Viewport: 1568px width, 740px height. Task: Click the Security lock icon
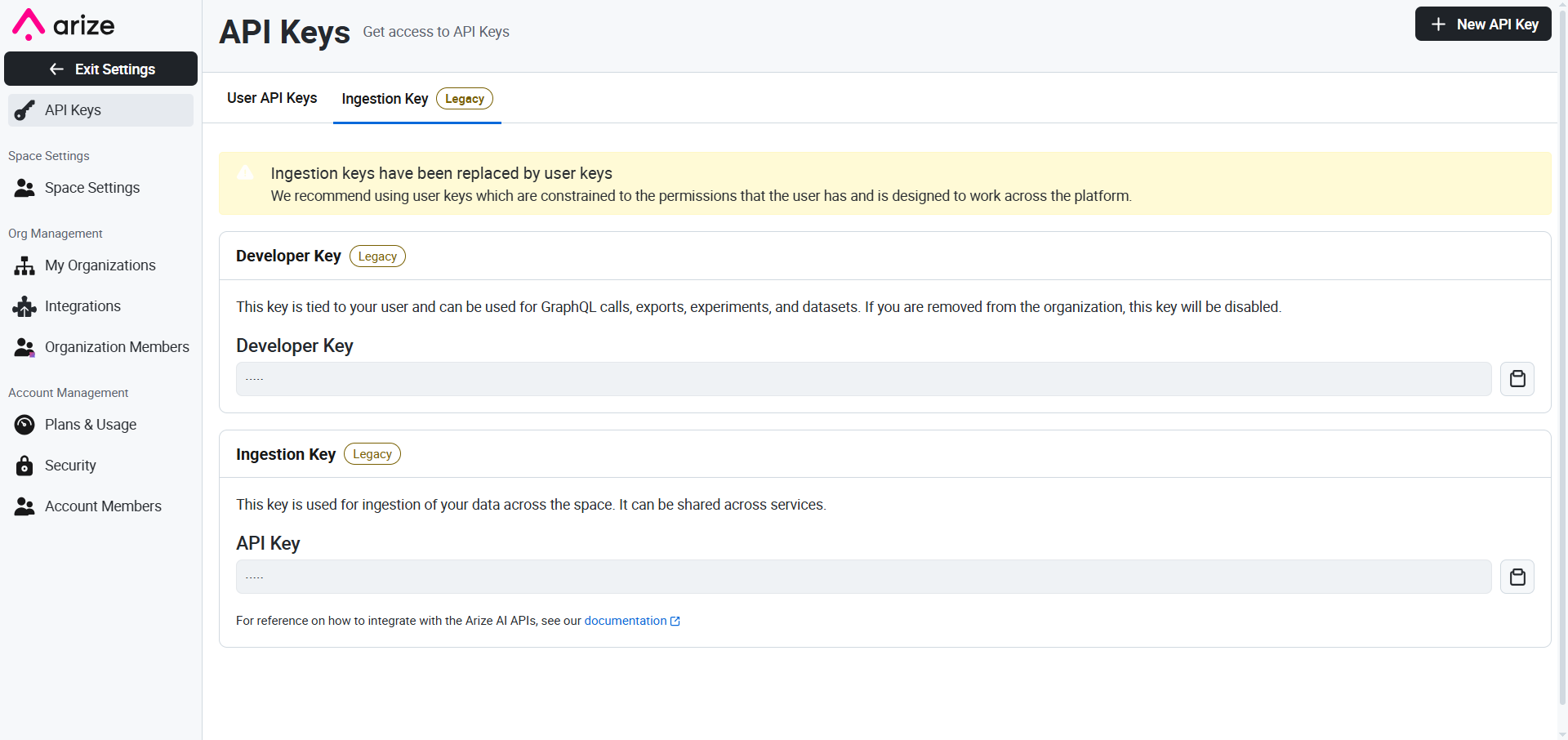pos(24,466)
